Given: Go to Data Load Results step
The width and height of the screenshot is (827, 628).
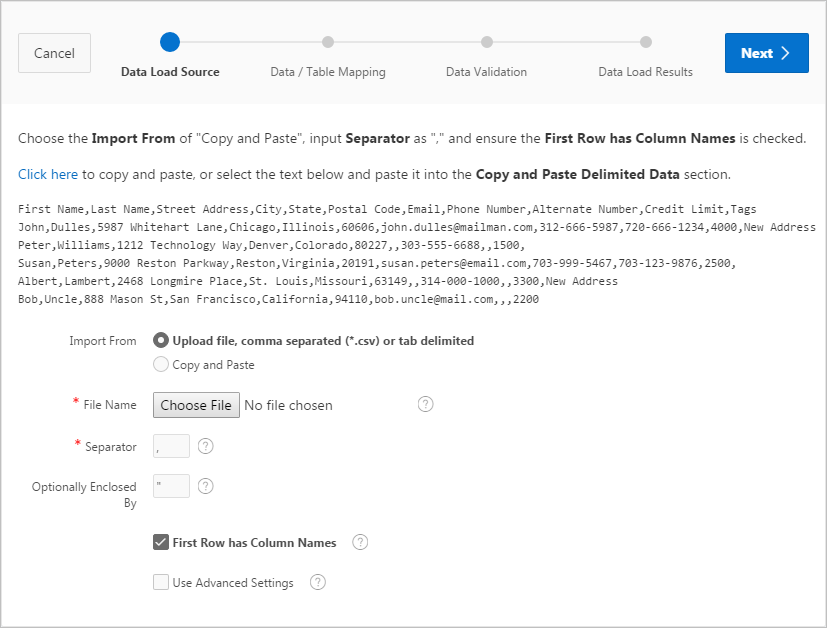Looking at the screenshot, I should pos(646,72).
